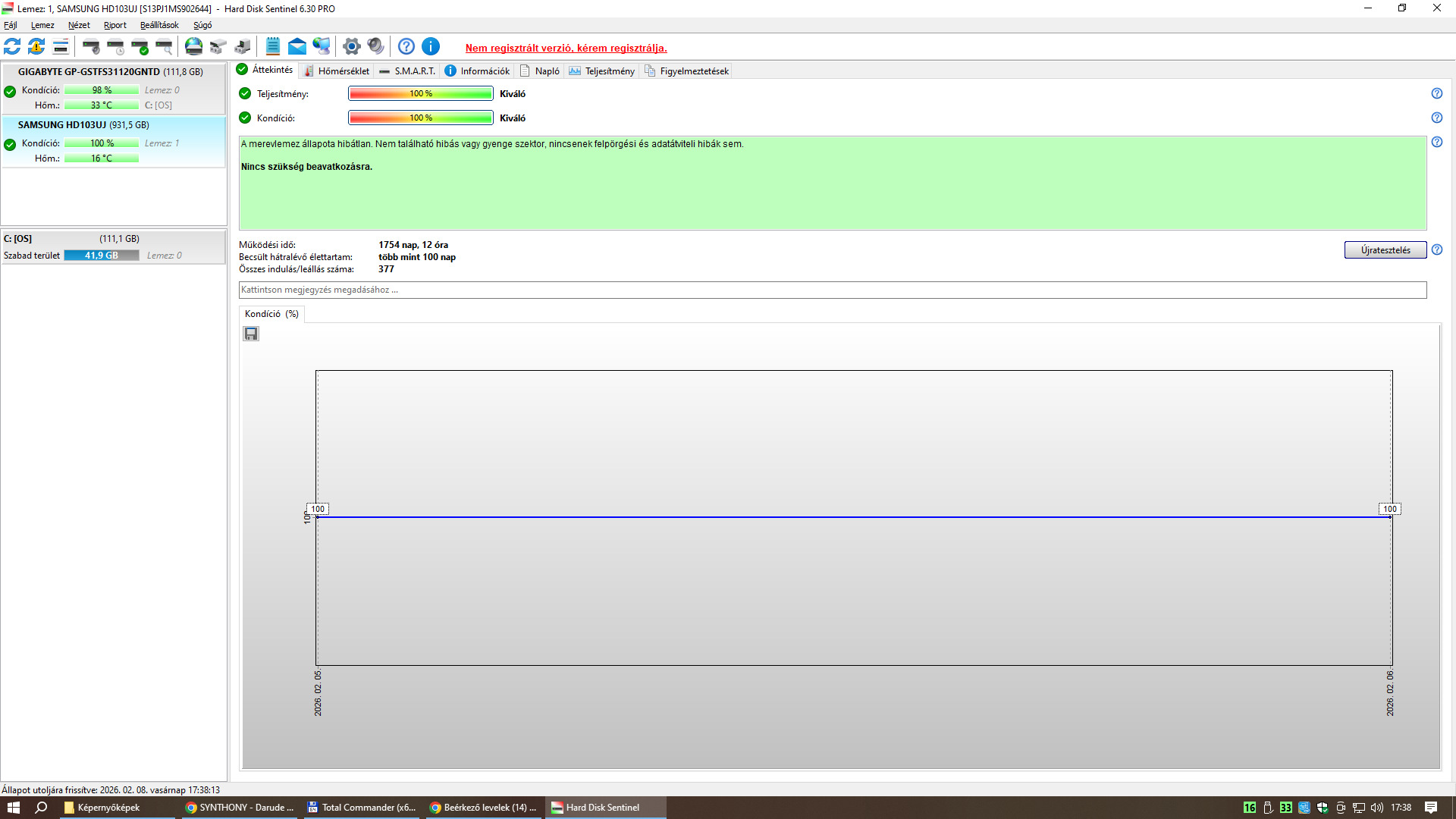
Task: Switch to the S.M.A.R.T. tab
Action: (x=407, y=71)
